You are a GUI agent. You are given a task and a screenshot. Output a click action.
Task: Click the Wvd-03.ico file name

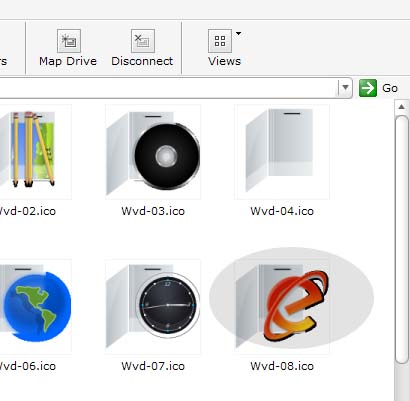(x=153, y=211)
